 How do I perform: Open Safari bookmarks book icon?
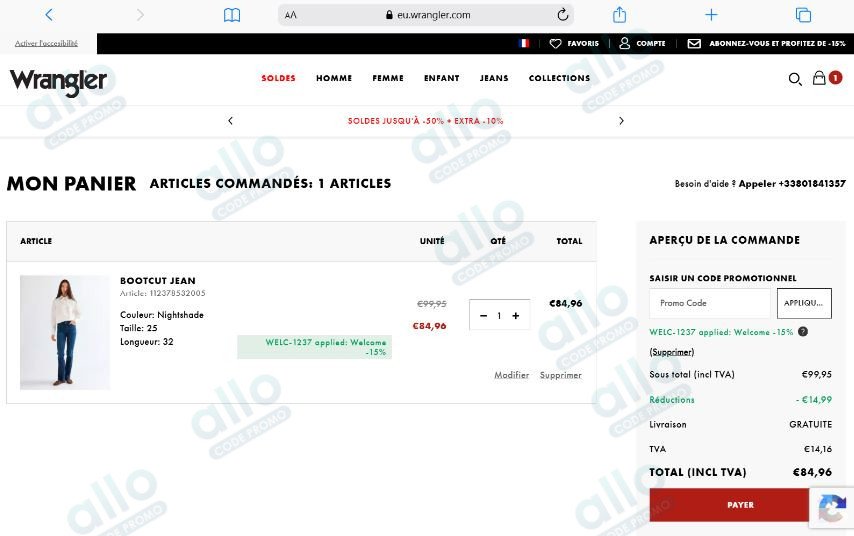(232, 15)
